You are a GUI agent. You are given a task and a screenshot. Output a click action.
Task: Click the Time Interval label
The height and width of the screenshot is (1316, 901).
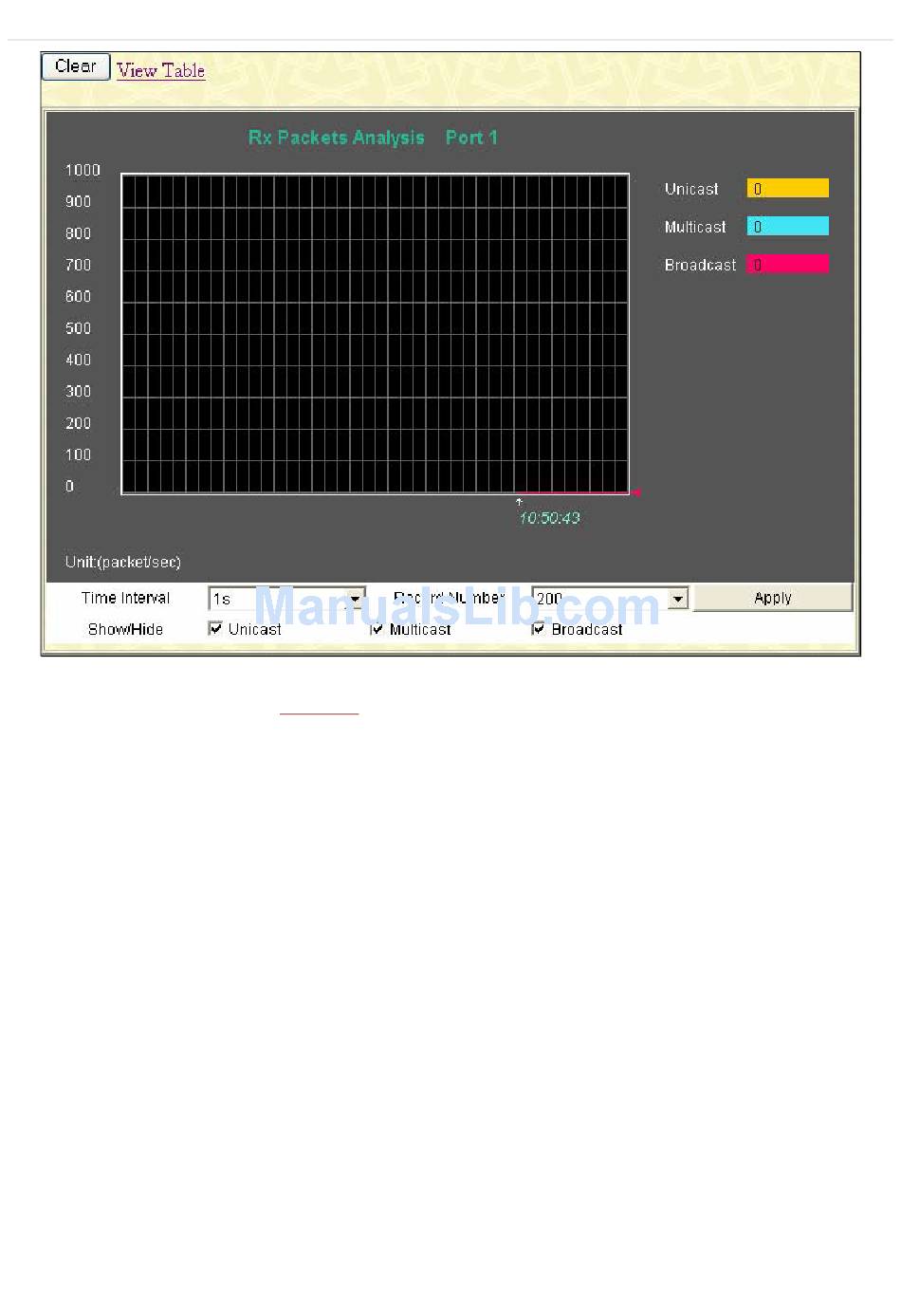pos(125,598)
